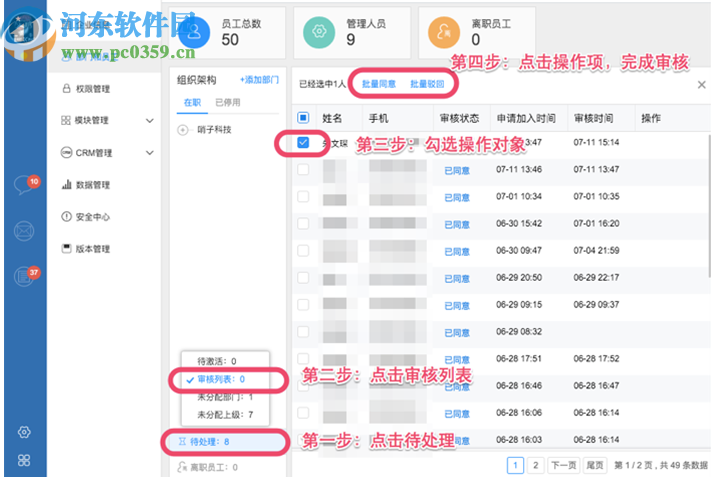
Task: Expand the 模块管理 menu chevron
Action: [150, 121]
